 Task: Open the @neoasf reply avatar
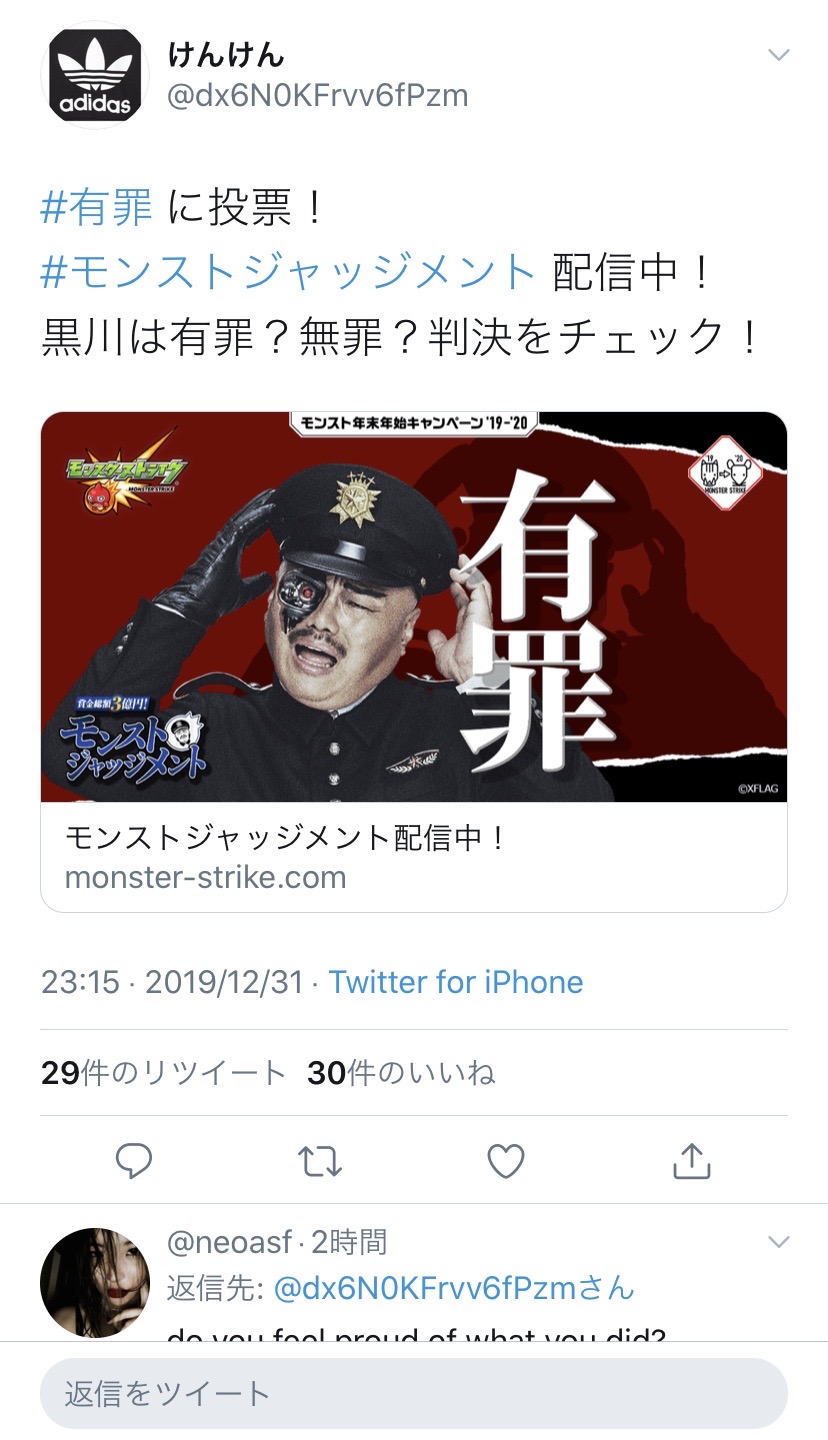[x=94, y=1282]
